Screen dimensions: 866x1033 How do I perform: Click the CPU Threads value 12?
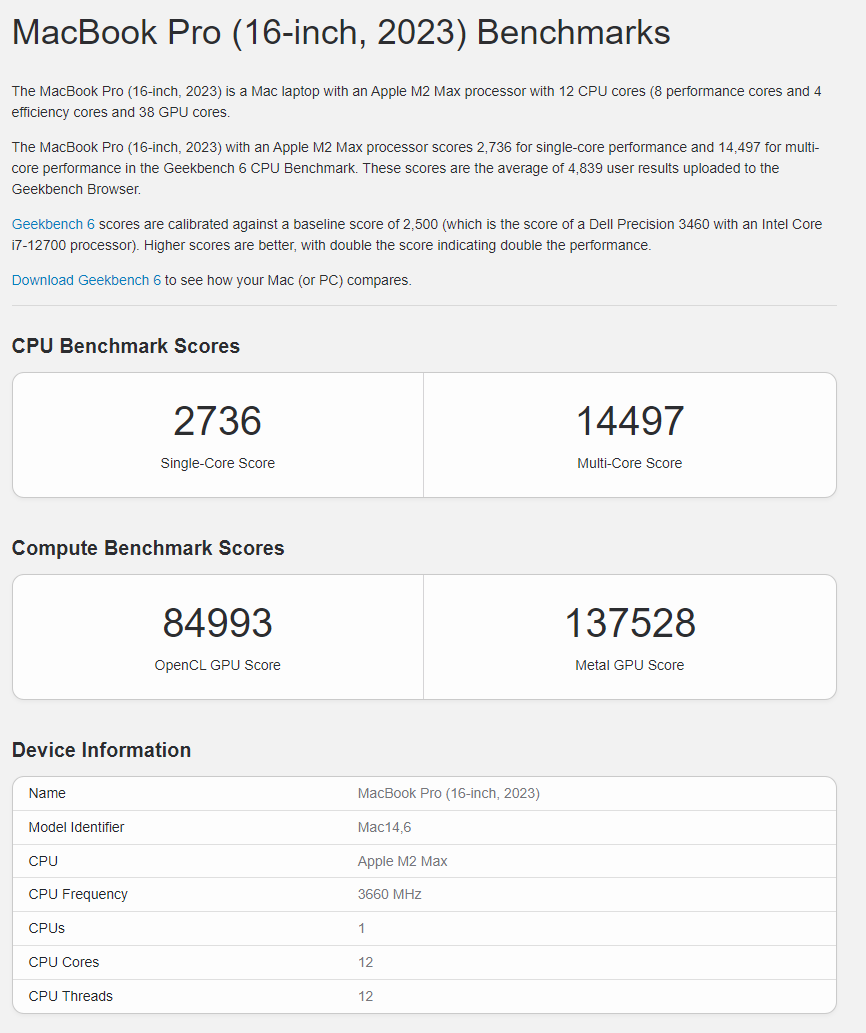tap(365, 996)
